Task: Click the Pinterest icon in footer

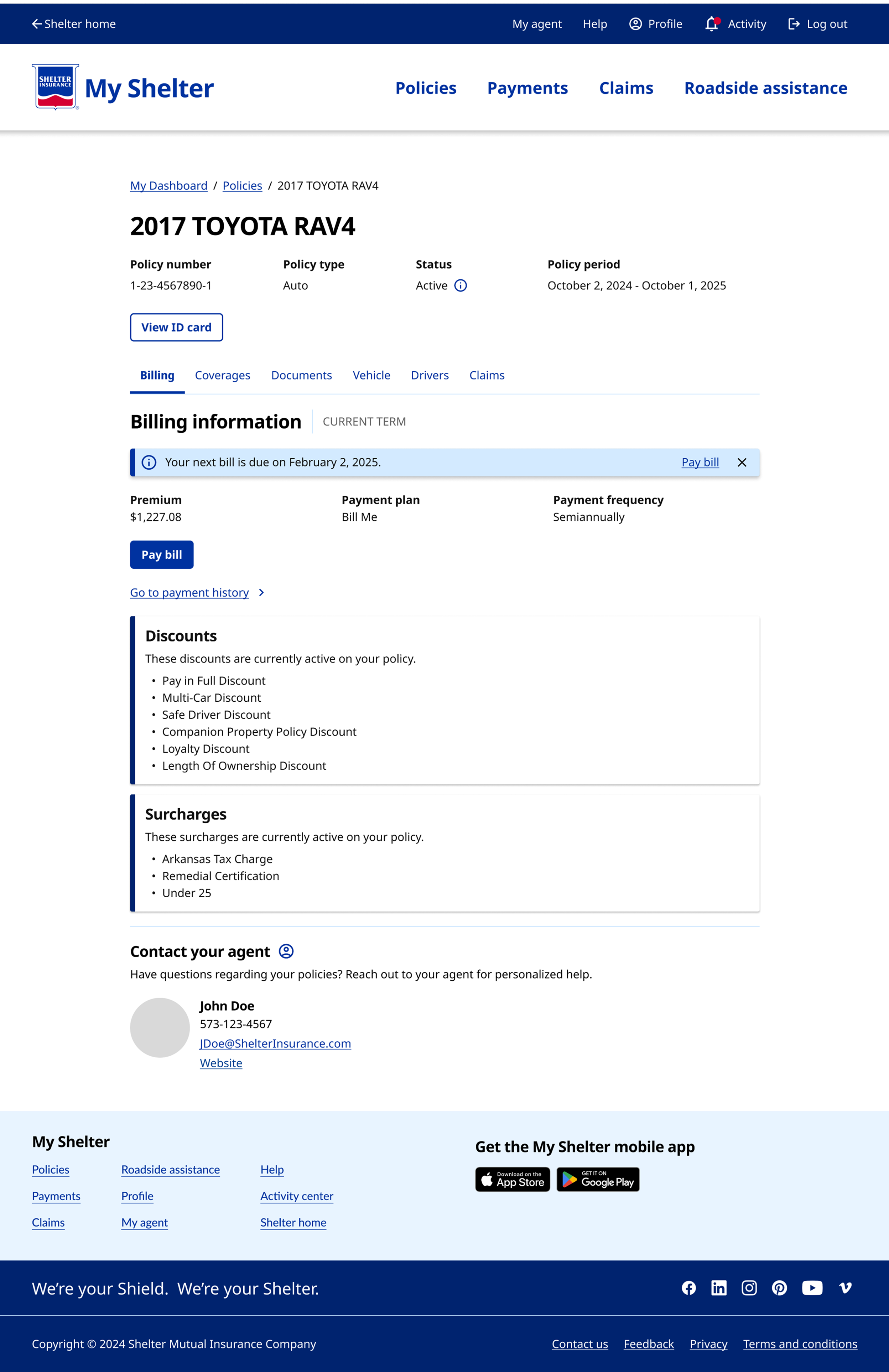Action: [x=779, y=1288]
